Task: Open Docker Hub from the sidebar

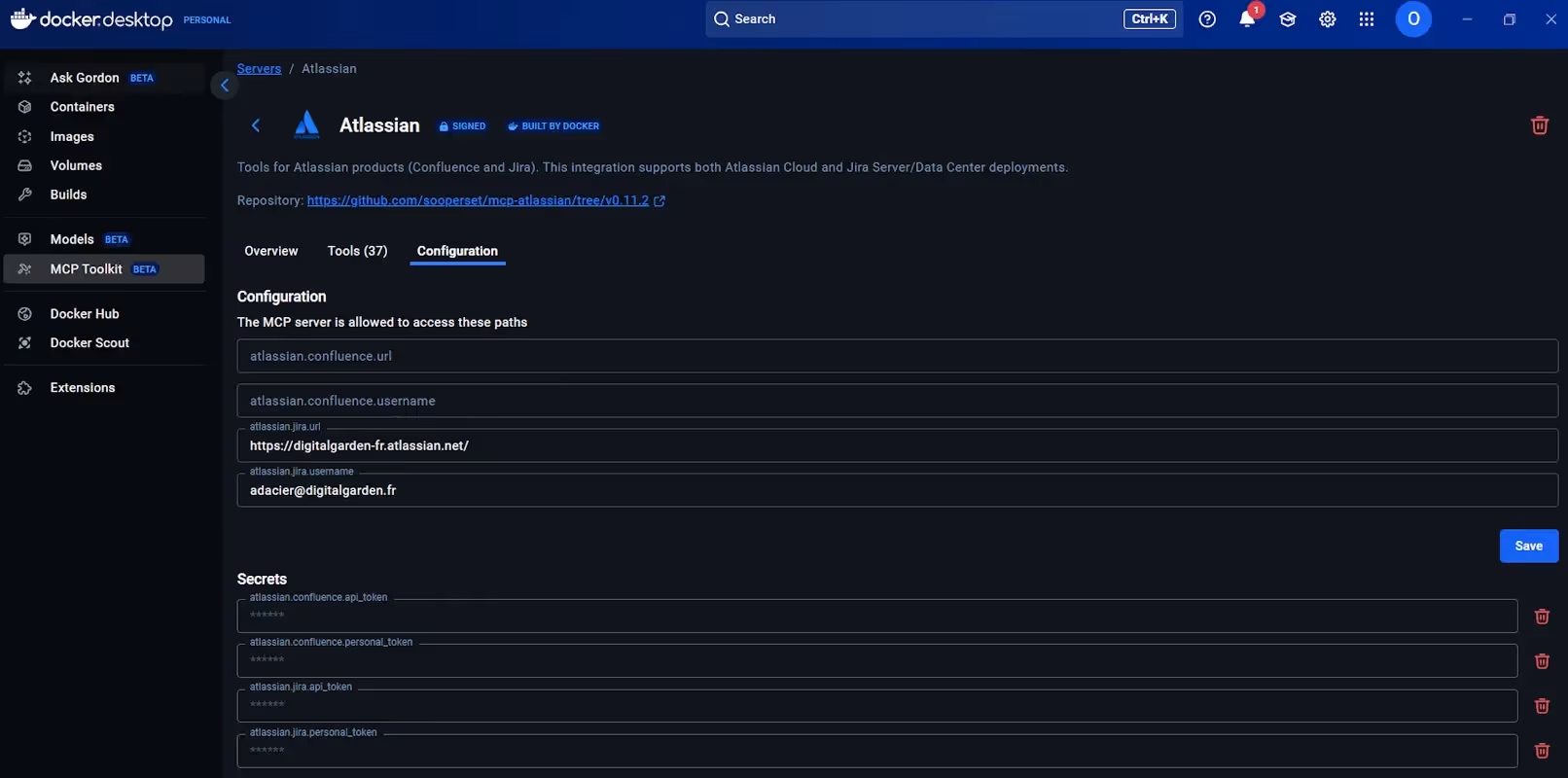Action: tap(104, 314)
